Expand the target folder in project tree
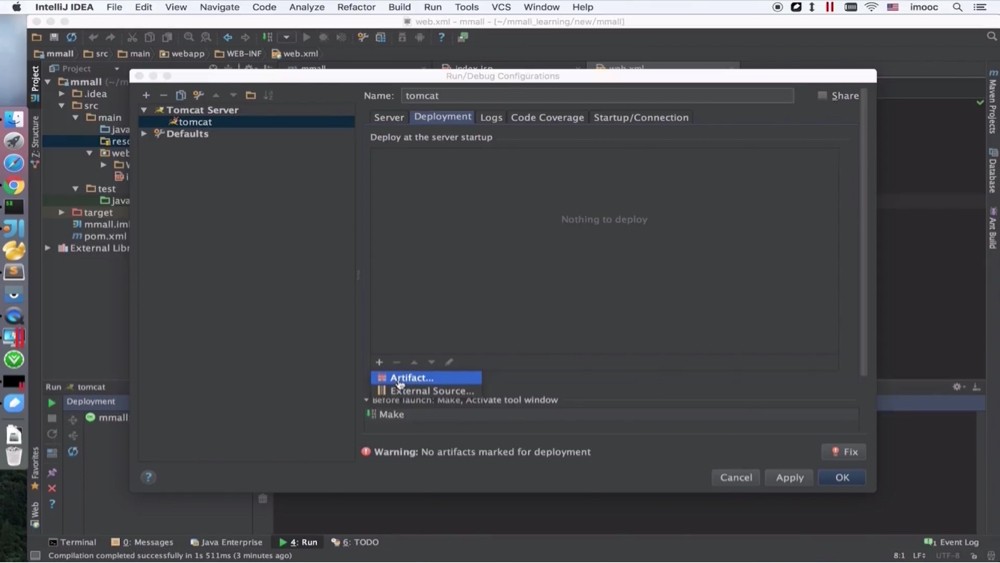The height and width of the screenshot is (563, 1000). pyautogui.click(x=62, y=212)
